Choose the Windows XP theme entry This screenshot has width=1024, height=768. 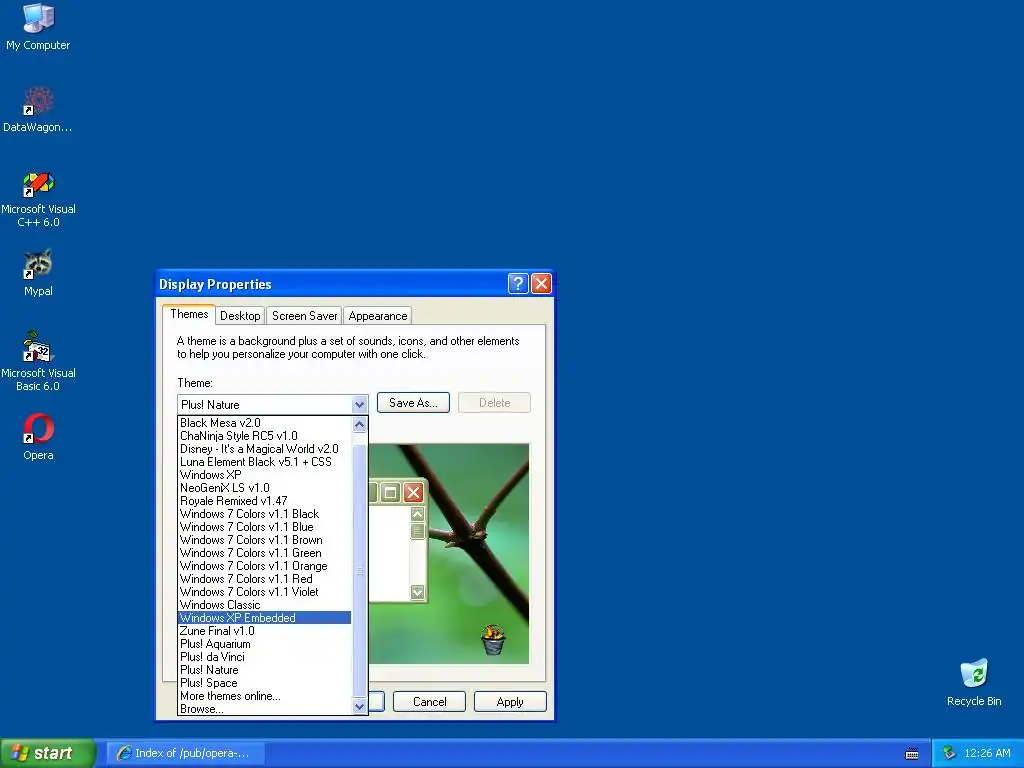coord(264,475)
